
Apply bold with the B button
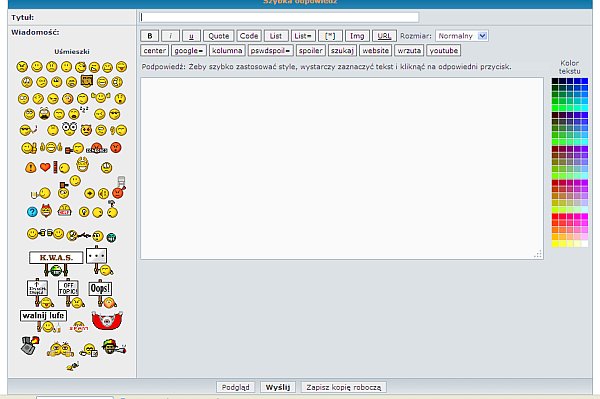(x=150, y=36)
